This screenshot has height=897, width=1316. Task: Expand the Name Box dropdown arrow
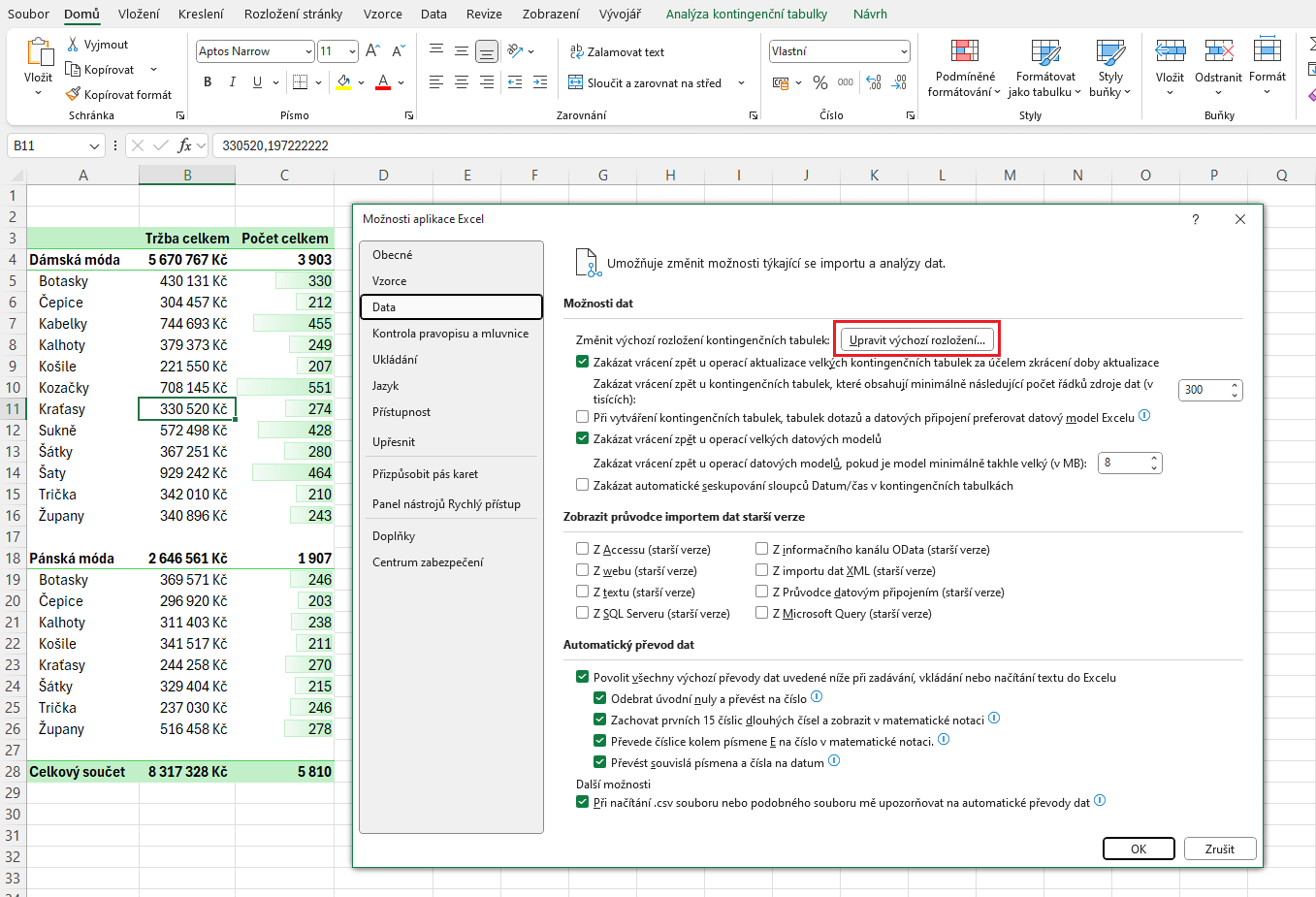coord(94,145)
